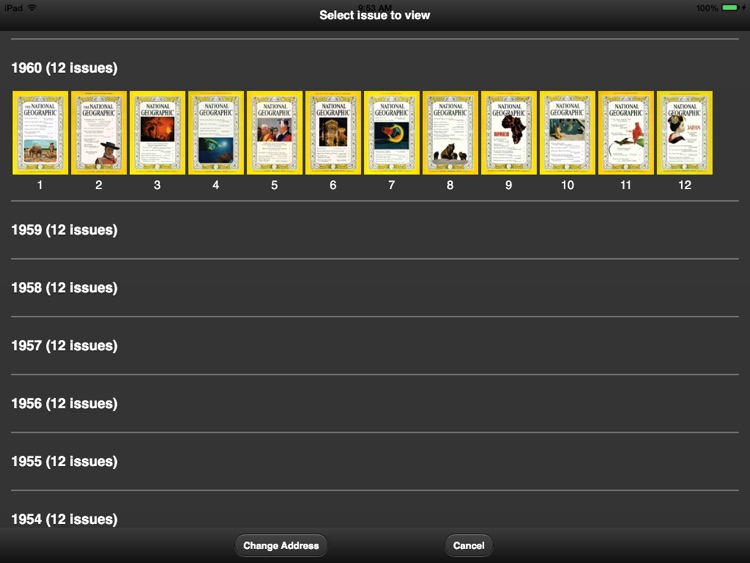Select 1960 issue 6 cover
This screenshot has width=750, height=563.
(333, 132)
